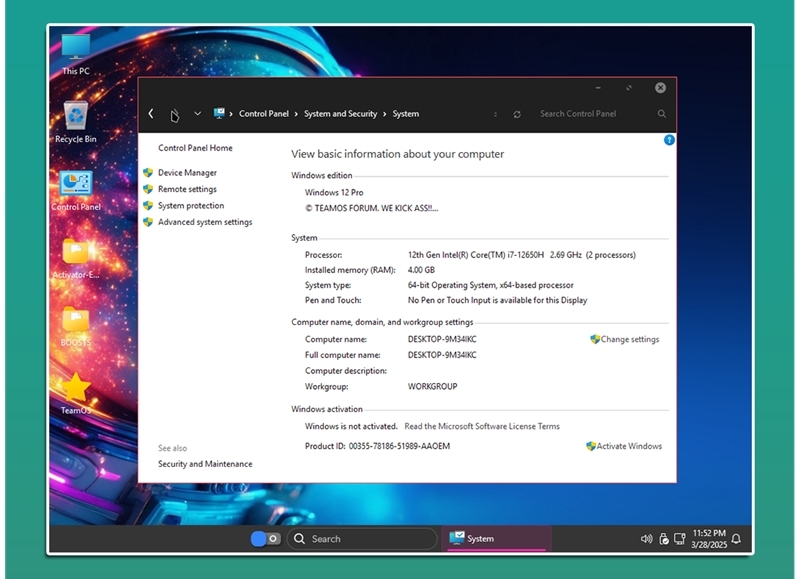This screenshot has width=800, height=579.
Task: Open the security lock tray icon
Action: tap(663, 539)
